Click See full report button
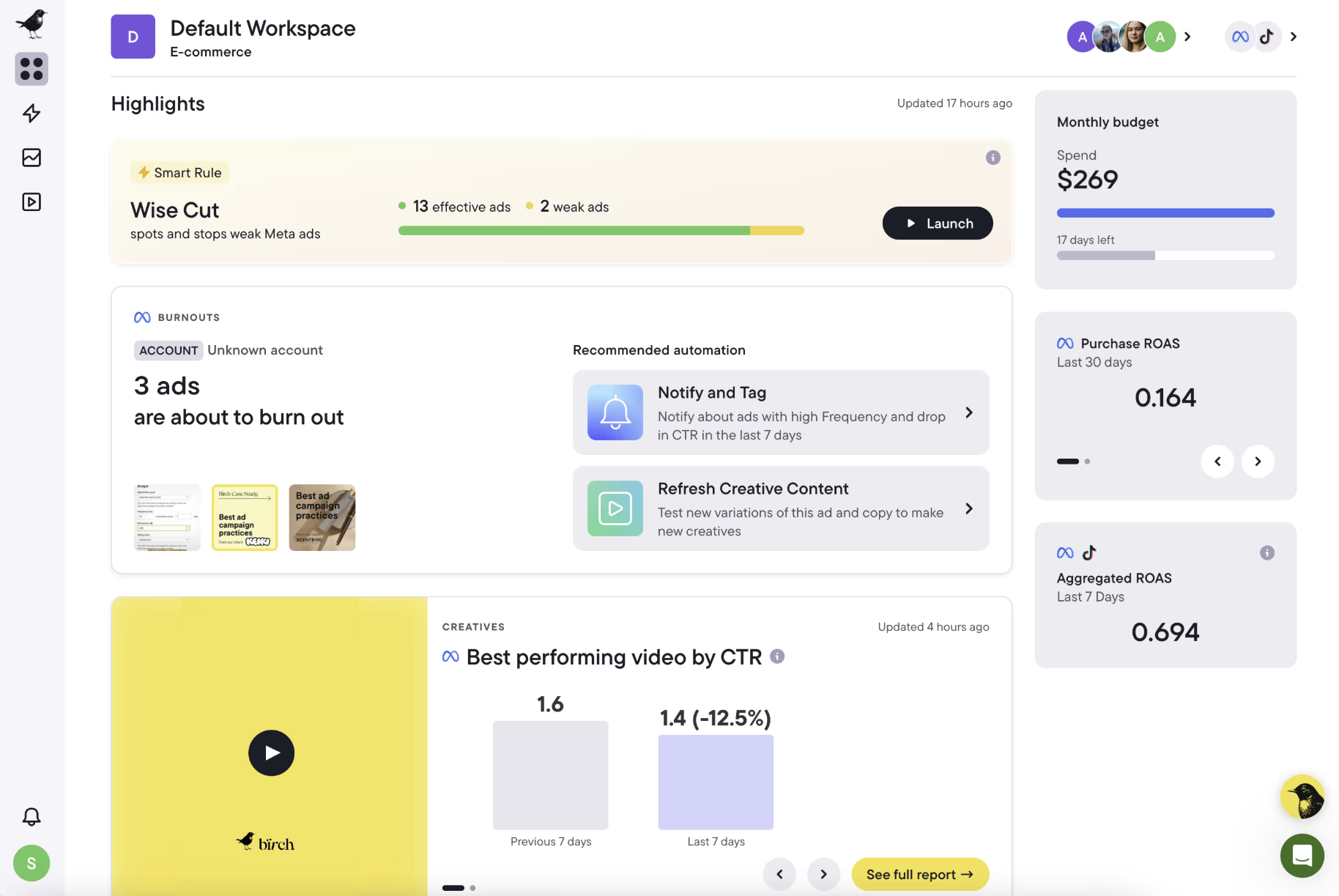The width and height of the screenshot is (1339, 896). point(919,874)
